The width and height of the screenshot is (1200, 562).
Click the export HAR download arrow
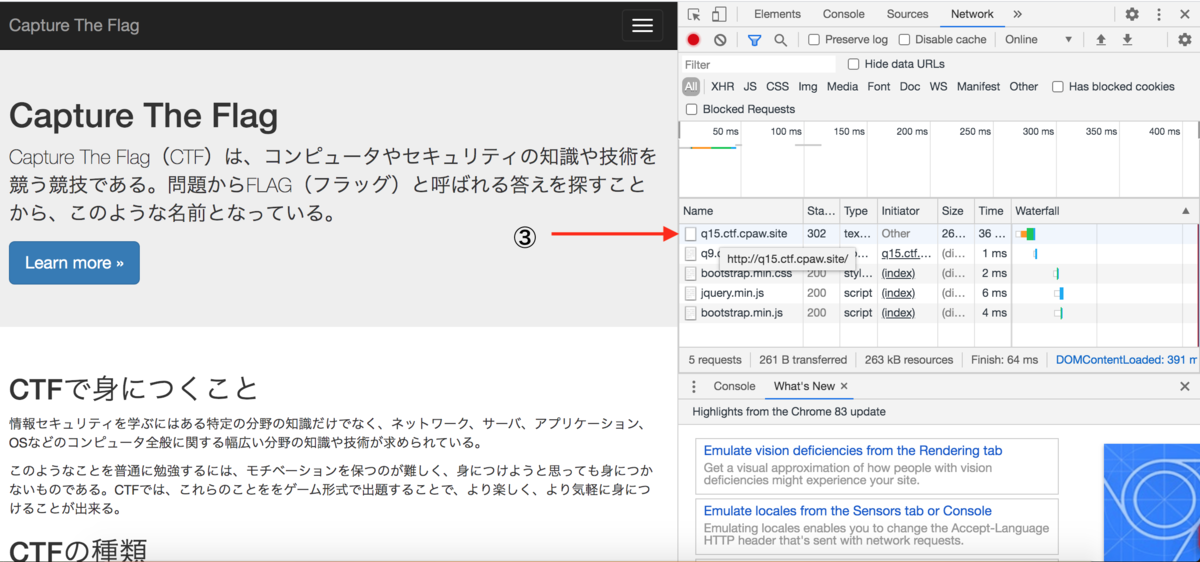coord(1127,40)
